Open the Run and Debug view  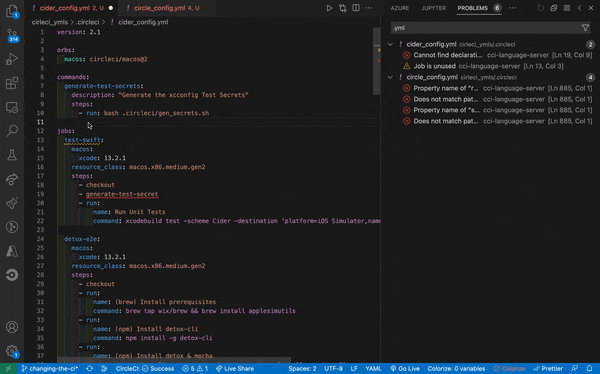point(12,59)
